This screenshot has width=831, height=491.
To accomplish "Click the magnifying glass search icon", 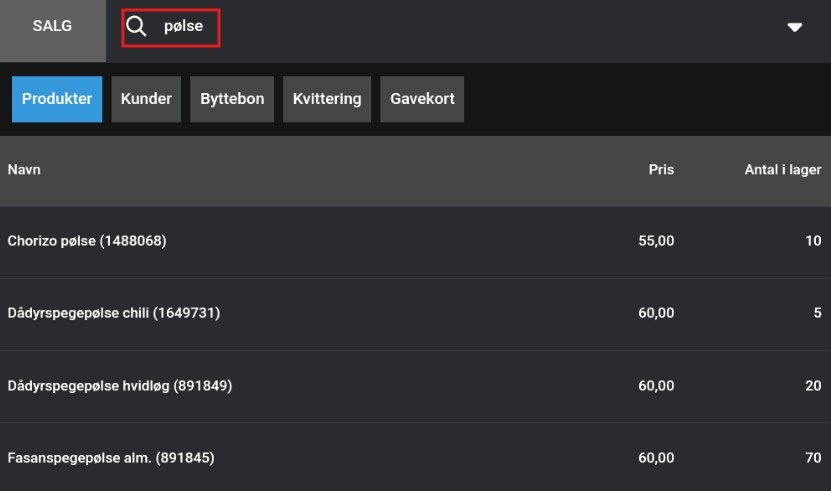I will pos(136,27).
